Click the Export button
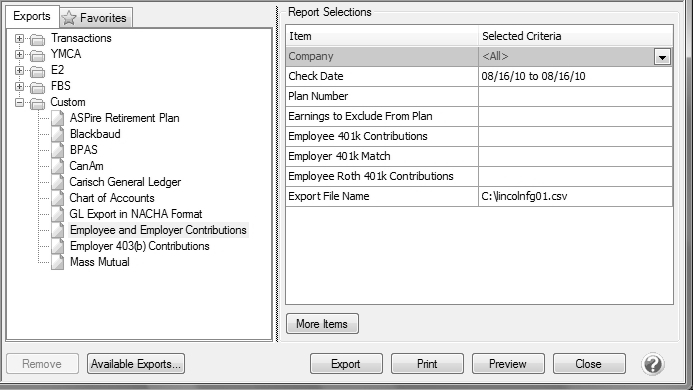 [346, 363]
